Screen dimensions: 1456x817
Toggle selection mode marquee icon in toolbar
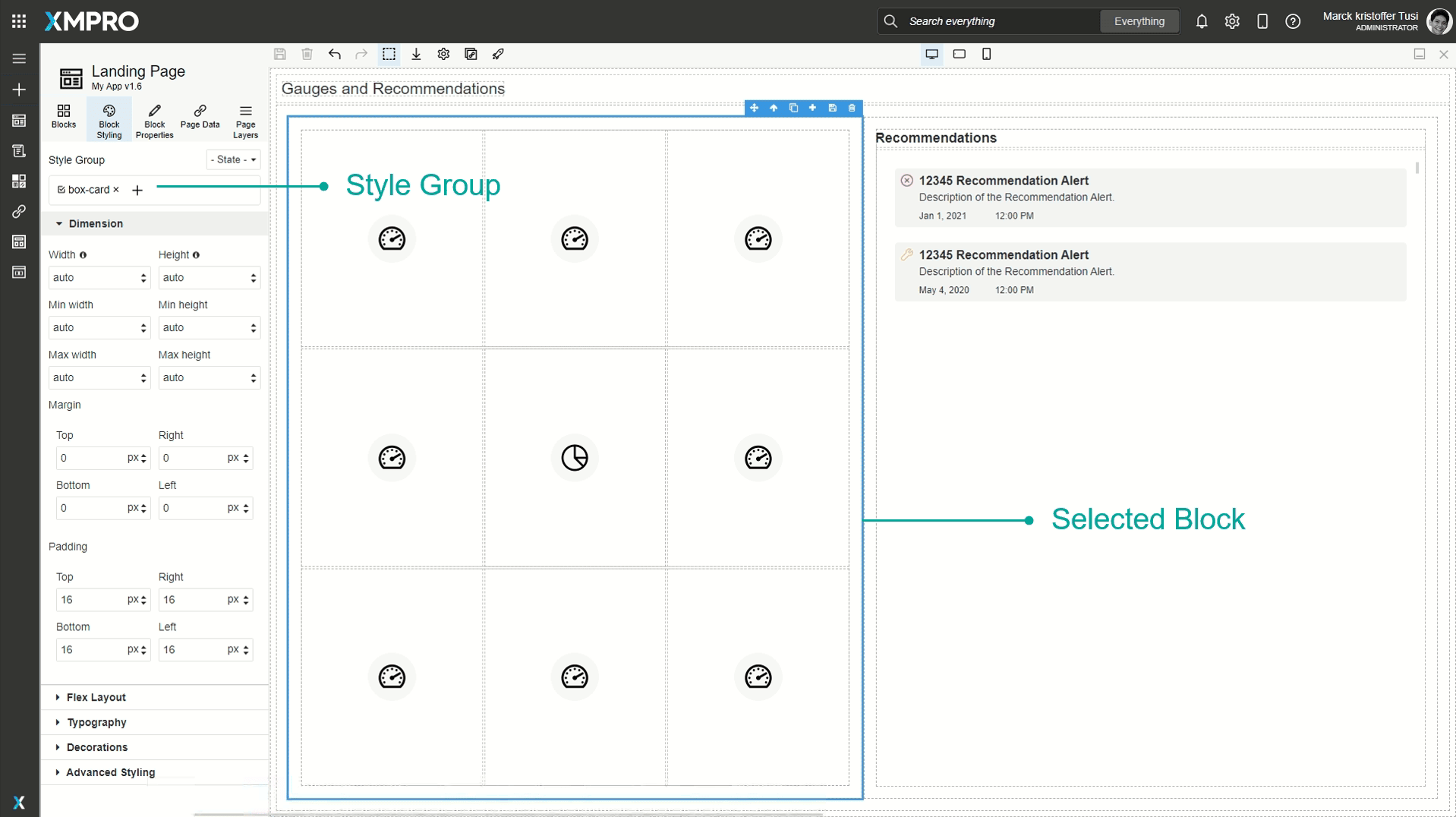pos(389,54)
